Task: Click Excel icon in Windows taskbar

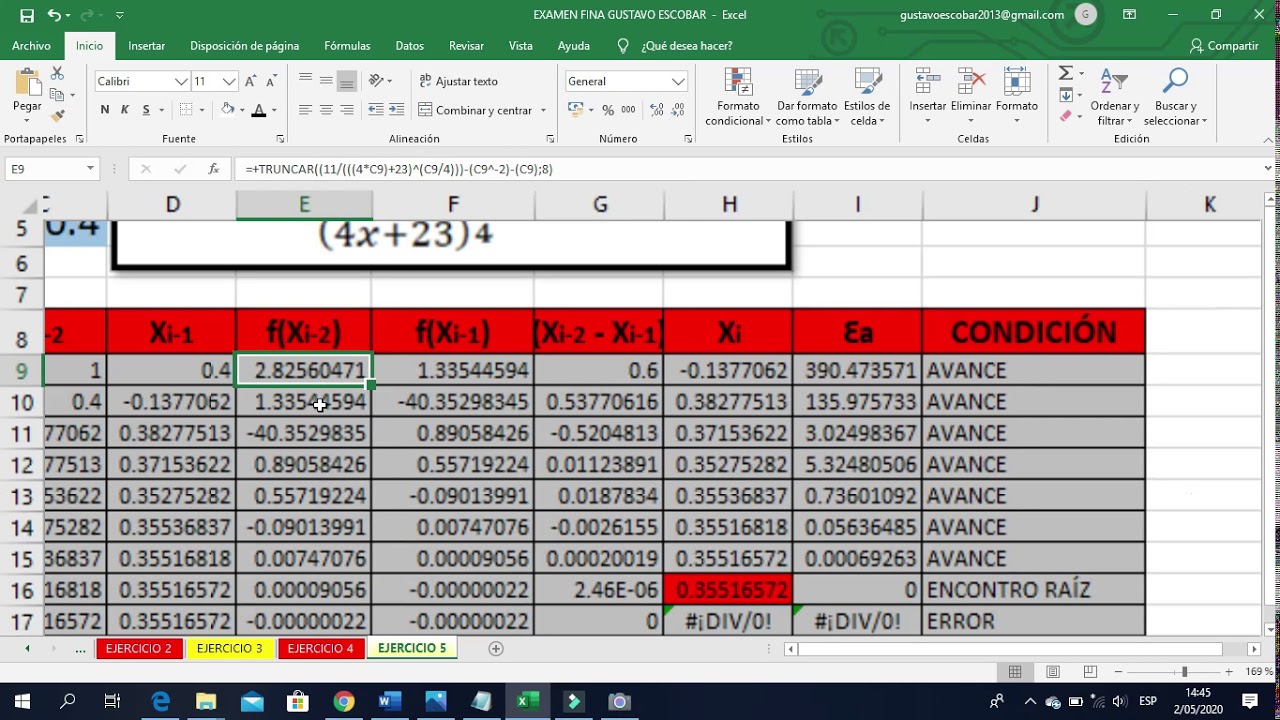Action: coord(527,701)
